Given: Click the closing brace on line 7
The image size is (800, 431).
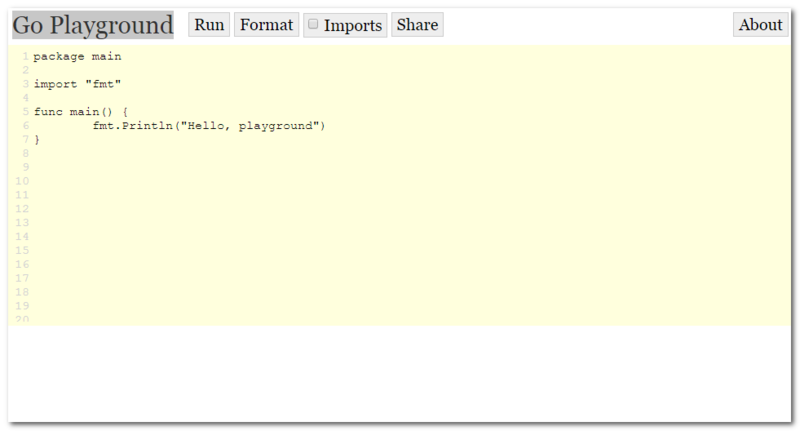Looking at the screenshot, I should [37, 139].
